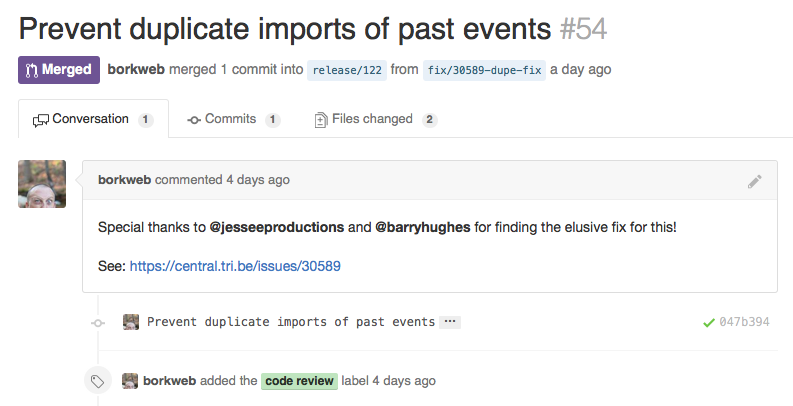Viewport: 793px width, 406px height.
Task: Click borkweb's large profile avatar
Action: pos(42,184)
